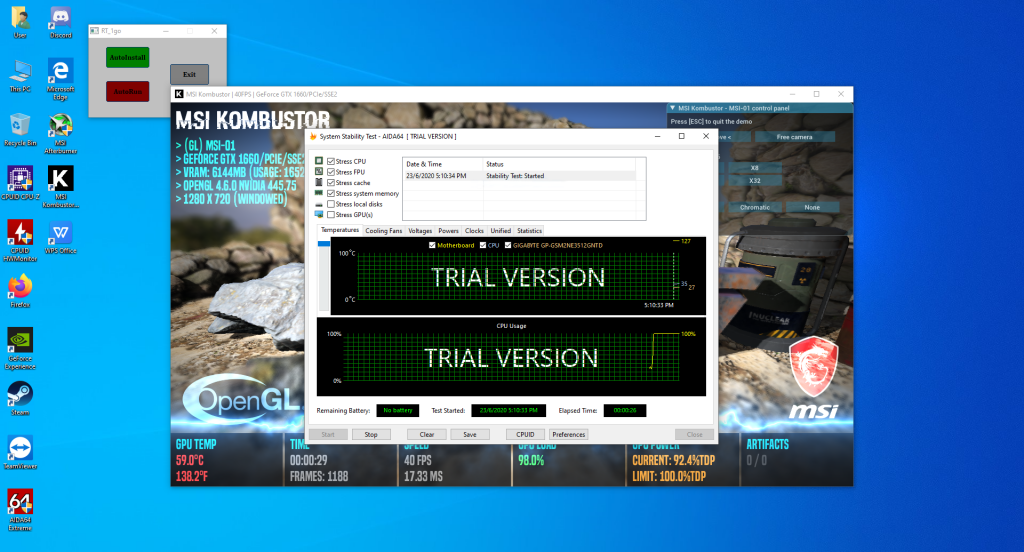Uncheck the Stress FPU checkbox

click(331, 172)
